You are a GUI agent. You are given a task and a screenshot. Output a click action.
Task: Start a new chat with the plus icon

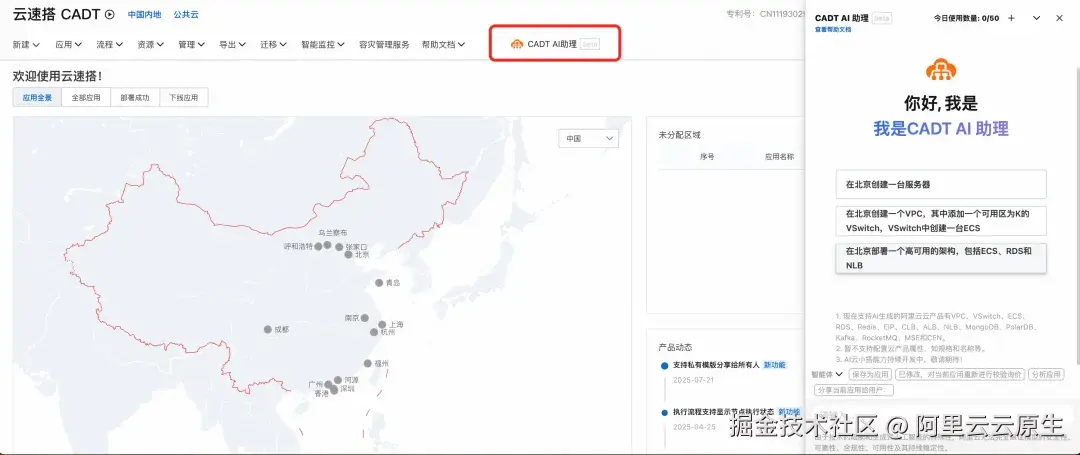(1011, 18)
